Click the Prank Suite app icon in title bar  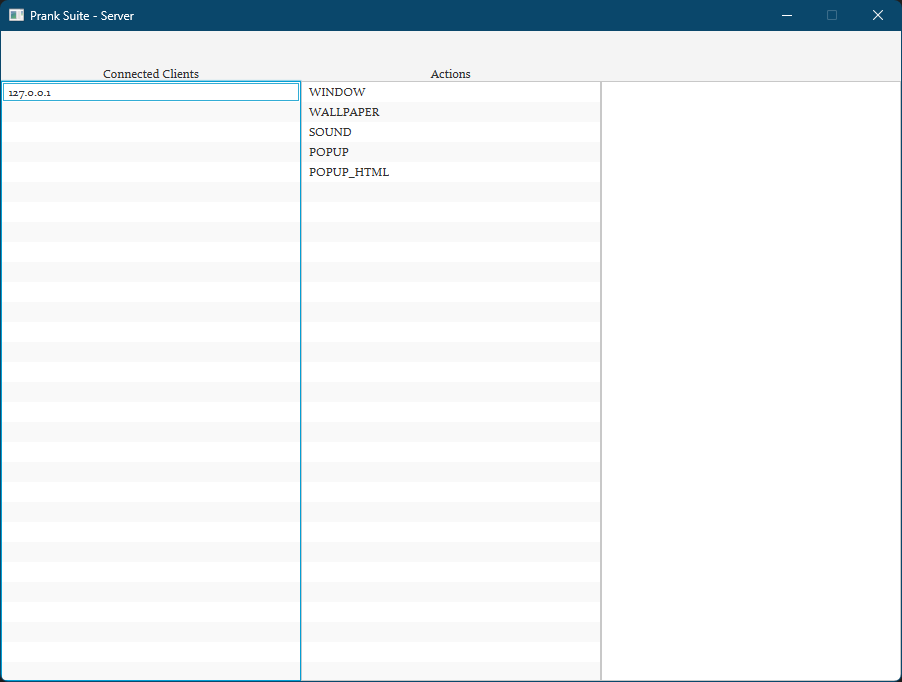point(16,16)
